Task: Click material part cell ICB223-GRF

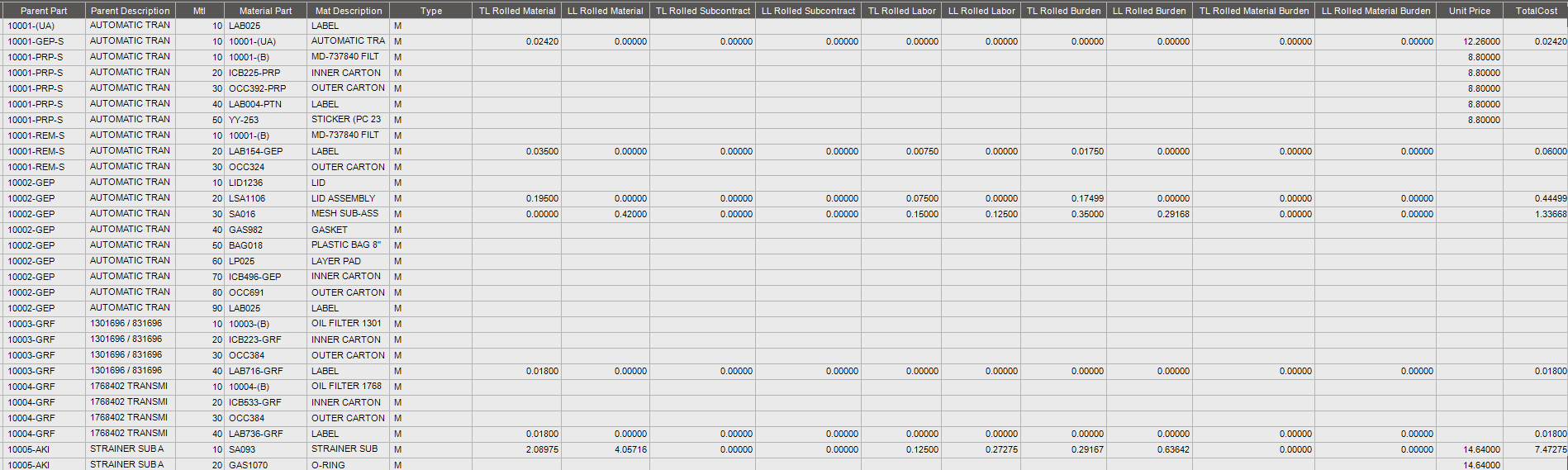Action: click(x=265, y=339)
